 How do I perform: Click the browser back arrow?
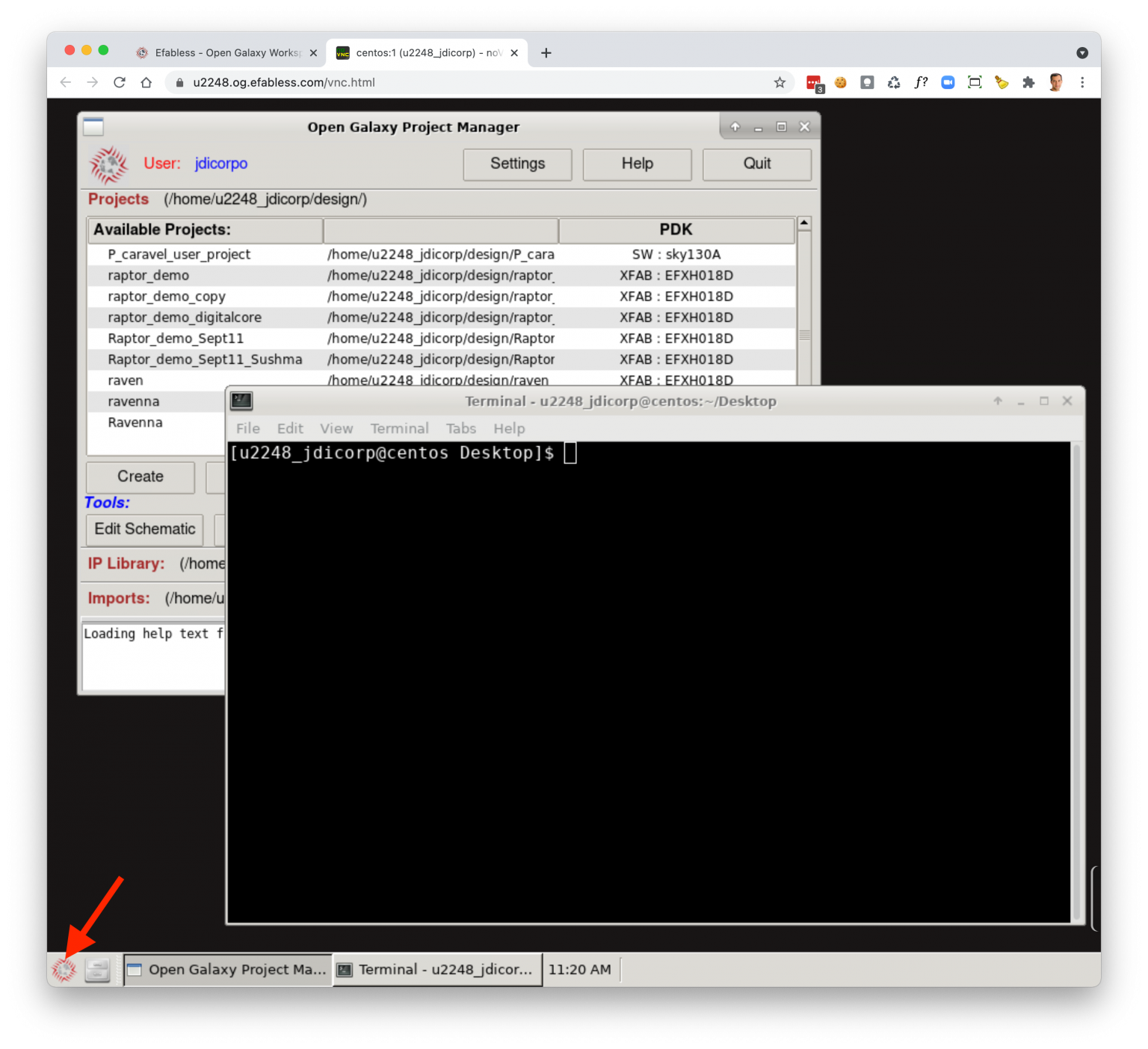pos(66,82)
